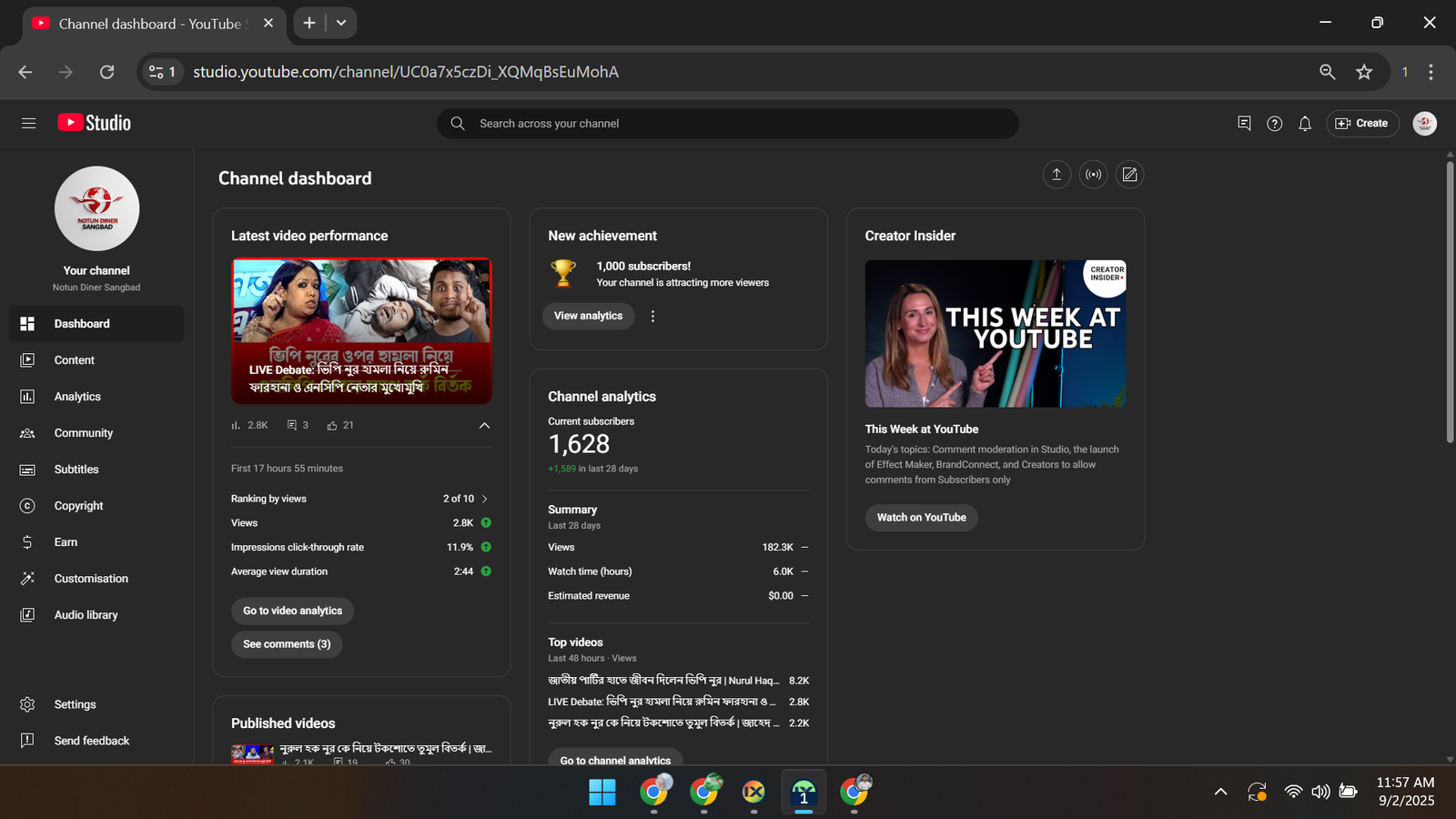
Task: Open the help question mark icon
Action: click(1274, 124)
